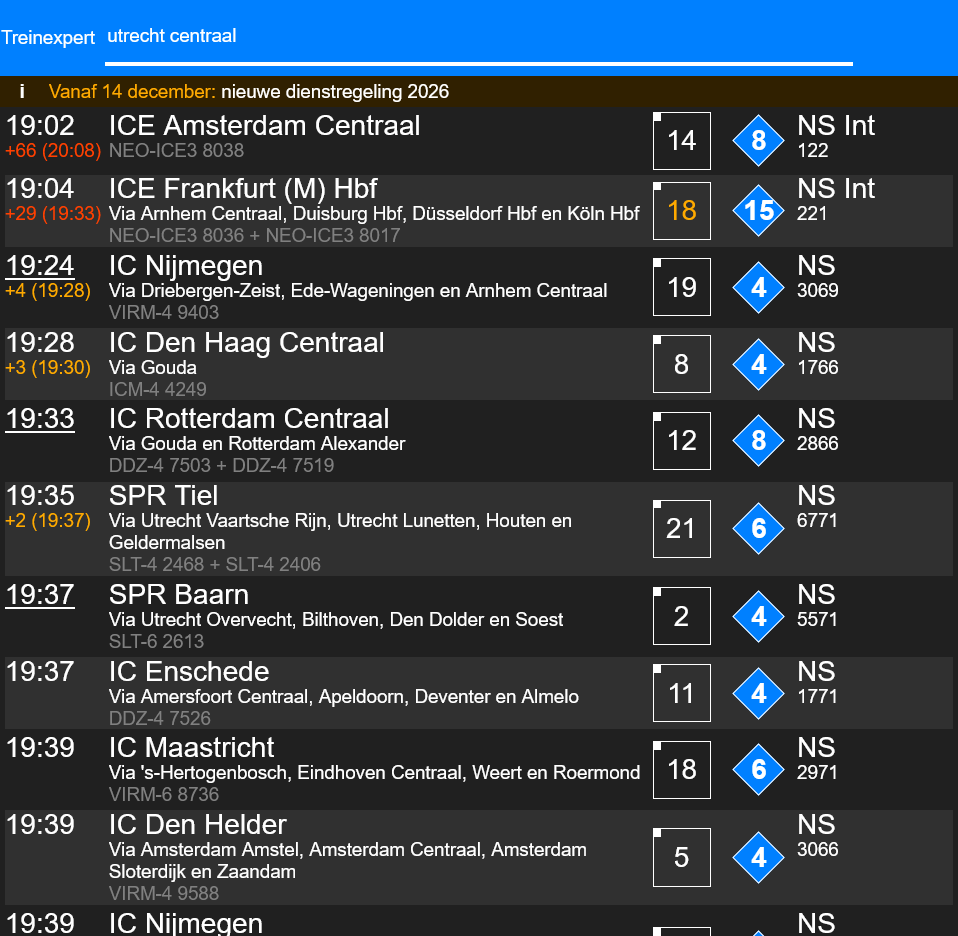
Task: Select the 15-coach diamond icon for ICE Frankfurt
Action: coord(758,211)
